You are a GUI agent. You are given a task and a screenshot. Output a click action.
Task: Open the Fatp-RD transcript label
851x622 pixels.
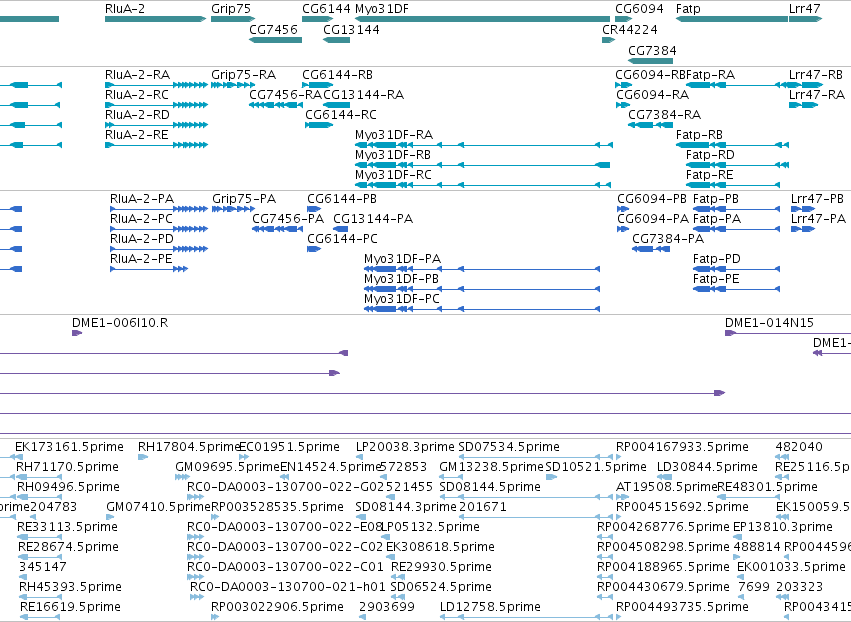[710, 155]
